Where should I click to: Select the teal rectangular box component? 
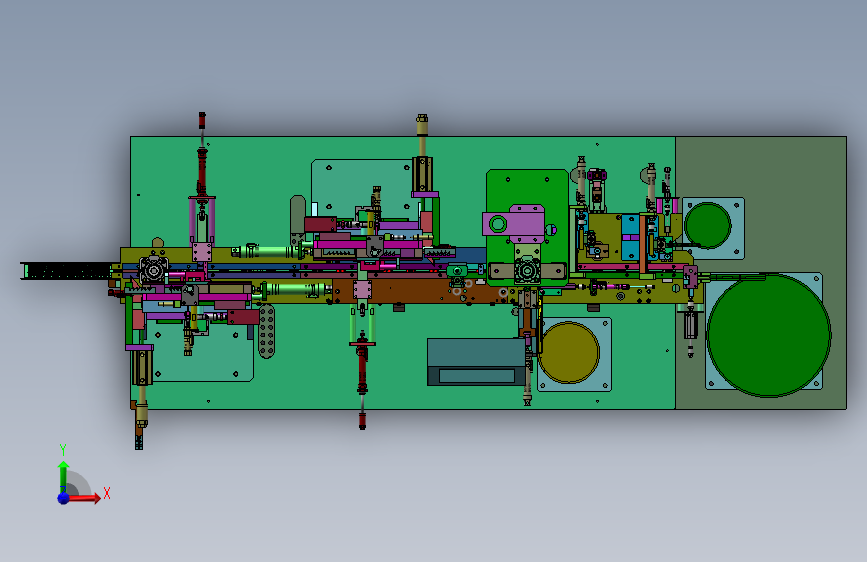point(476,362)
